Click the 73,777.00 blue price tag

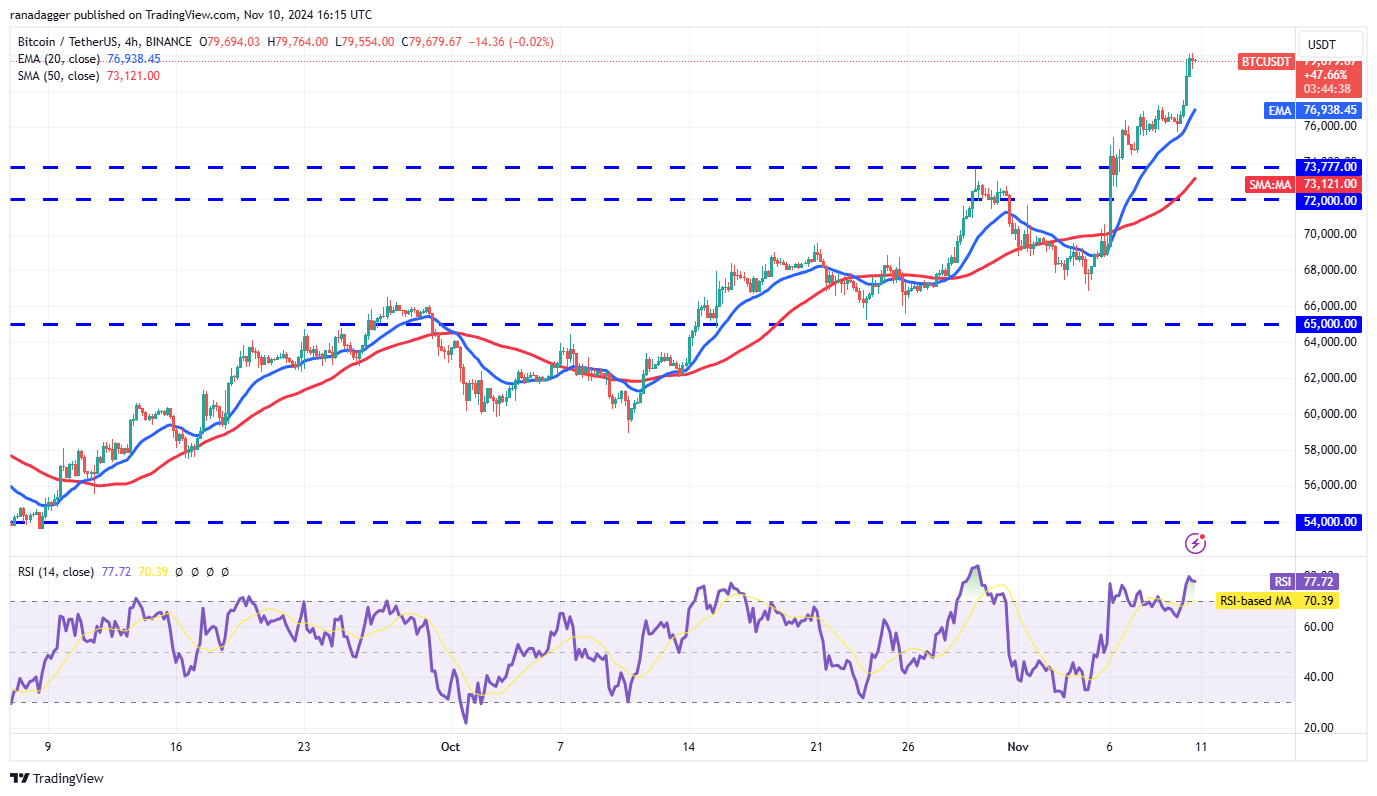click(x=1329, y=167)
